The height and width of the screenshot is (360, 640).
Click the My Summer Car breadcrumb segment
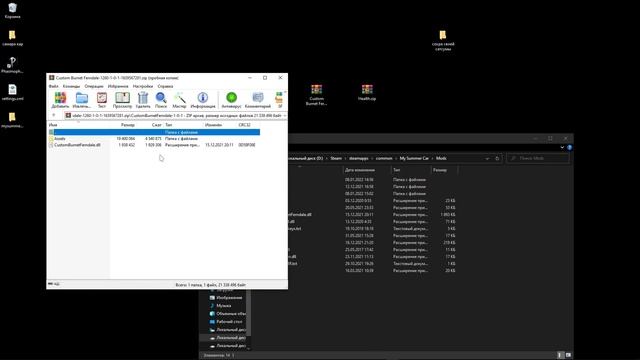pos(414,158)
